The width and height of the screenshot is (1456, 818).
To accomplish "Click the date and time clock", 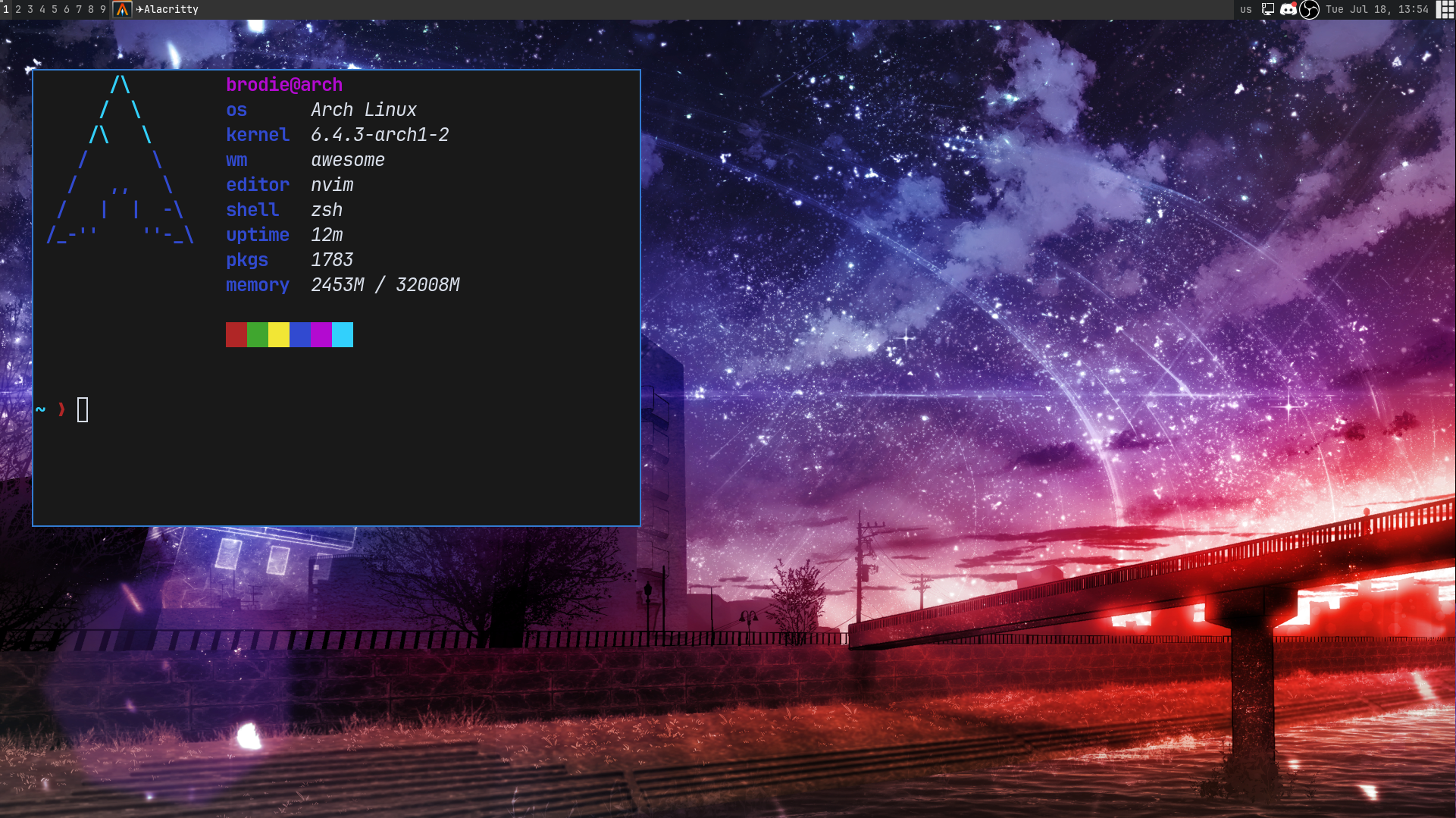I will (1376, 10).
